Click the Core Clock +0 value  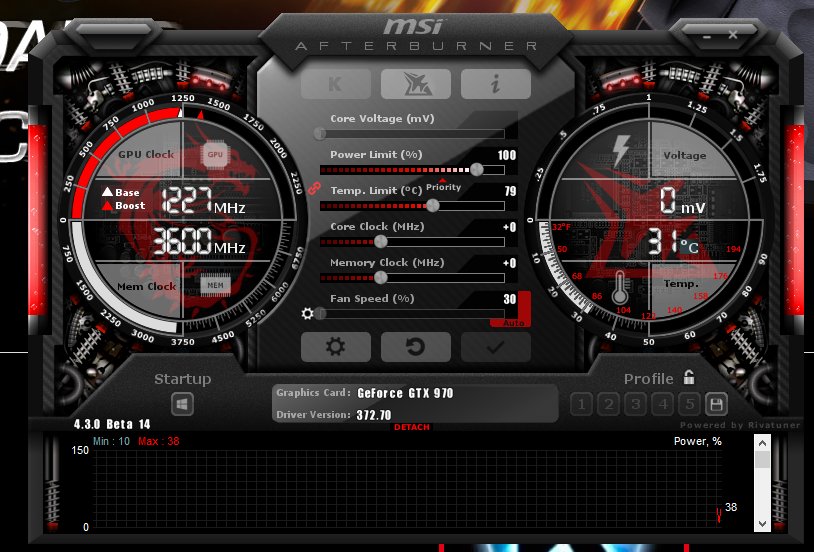509,227
